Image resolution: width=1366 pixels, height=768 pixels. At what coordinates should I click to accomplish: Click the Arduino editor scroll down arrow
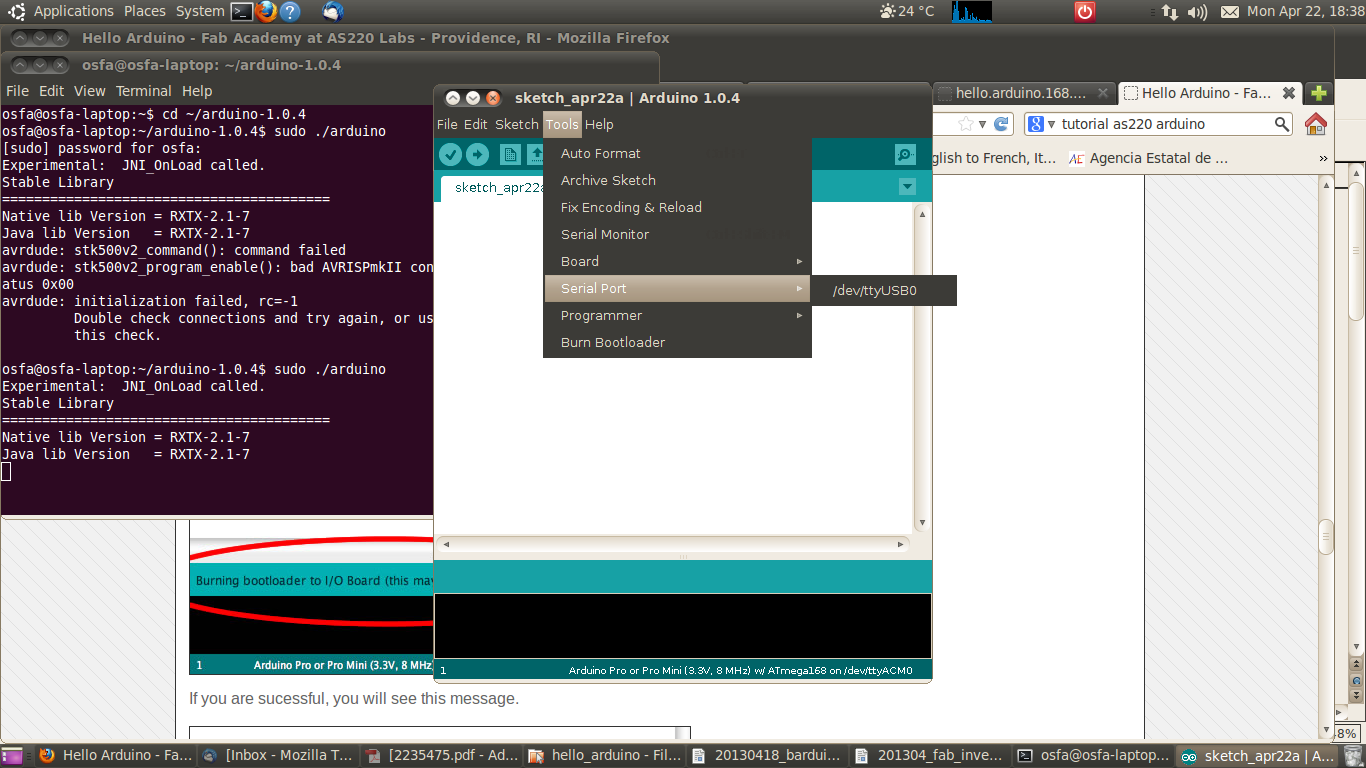pyautogui.click(x=922, y=523)
